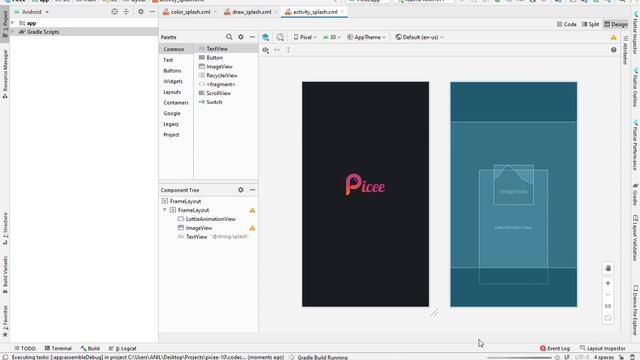Toggle horizontal autoconnect arrows icon
Image resolution: width=640 pixels, height=360 pixels.
point(277,50)
